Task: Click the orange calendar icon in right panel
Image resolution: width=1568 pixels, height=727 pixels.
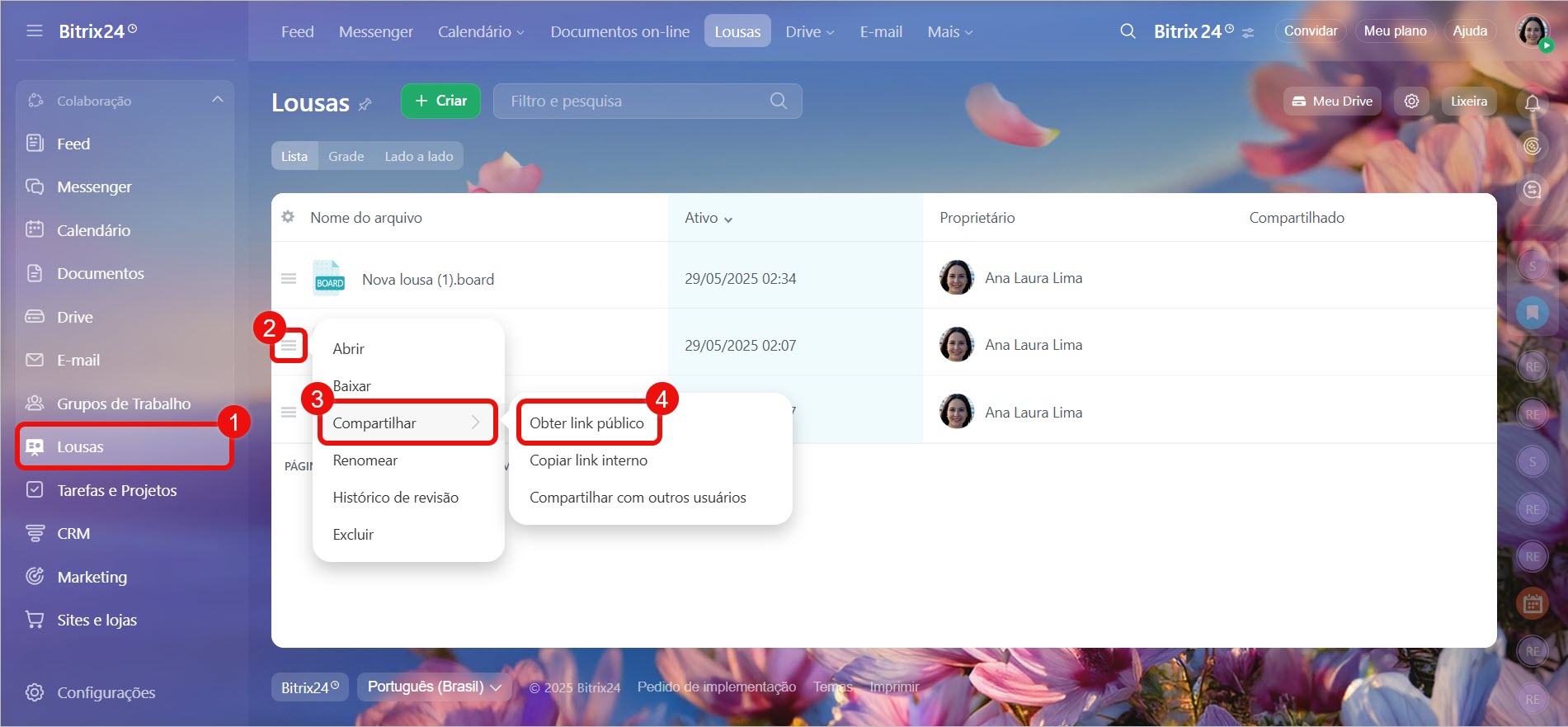Action: 1533,604
